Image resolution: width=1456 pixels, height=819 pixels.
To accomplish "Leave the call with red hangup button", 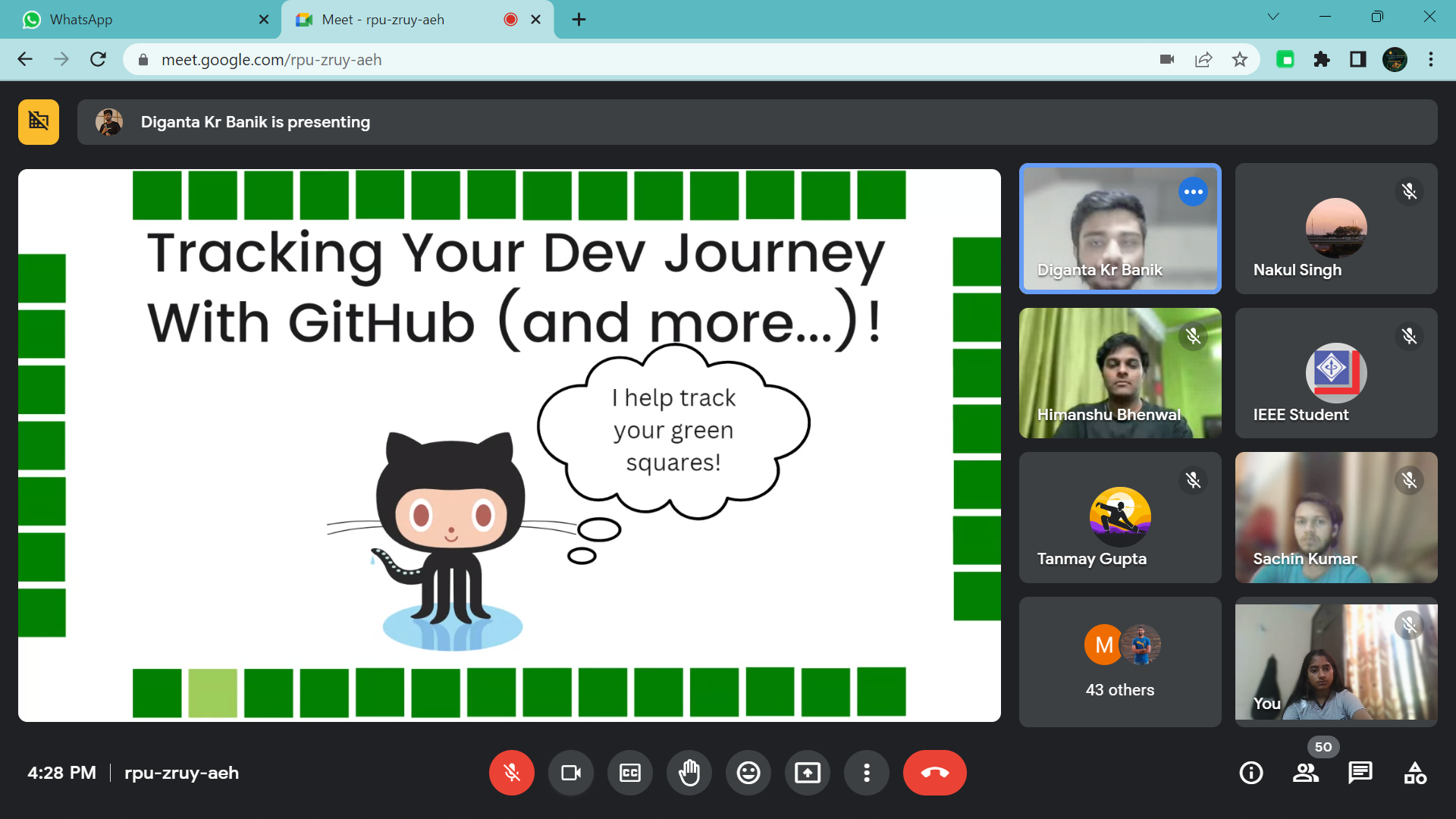I will [x=934, y=773].
